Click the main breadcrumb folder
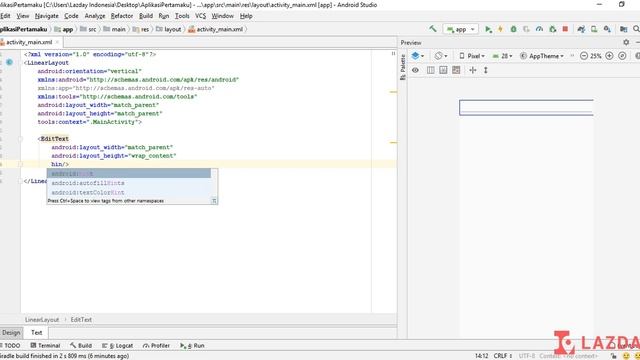The image size is (640, 360). (114, 29)
